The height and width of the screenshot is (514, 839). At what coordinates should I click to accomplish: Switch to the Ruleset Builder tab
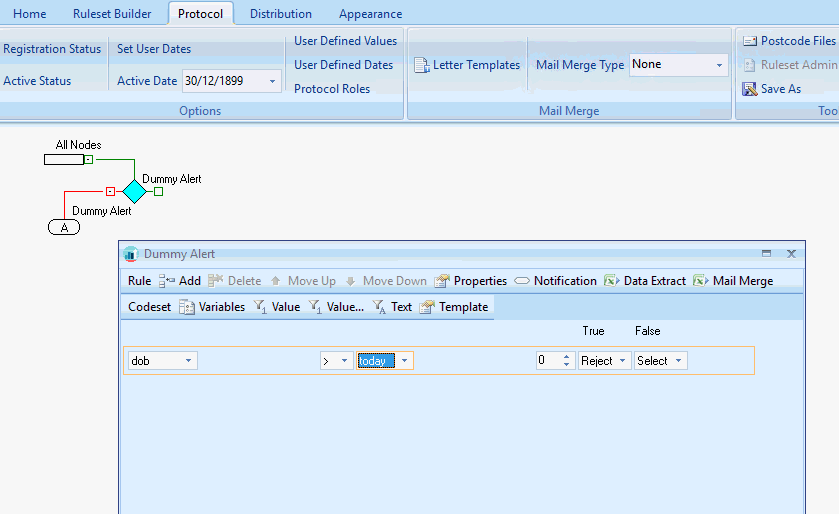coord(112,14)
